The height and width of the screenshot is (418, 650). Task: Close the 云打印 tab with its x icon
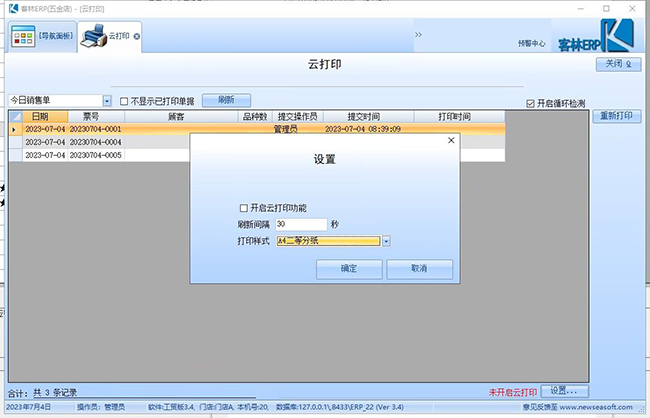137,36
